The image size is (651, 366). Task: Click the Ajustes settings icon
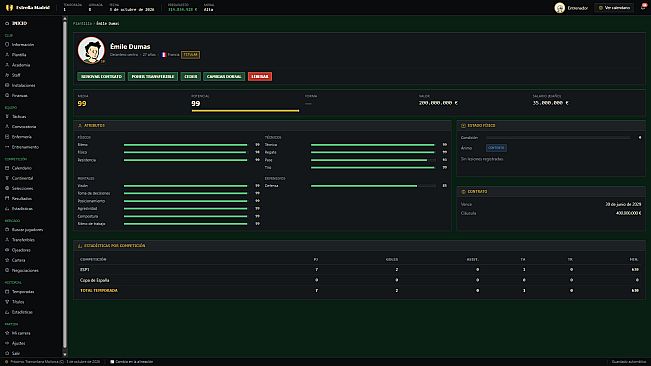pyautogui.click(x=7, y=343)
